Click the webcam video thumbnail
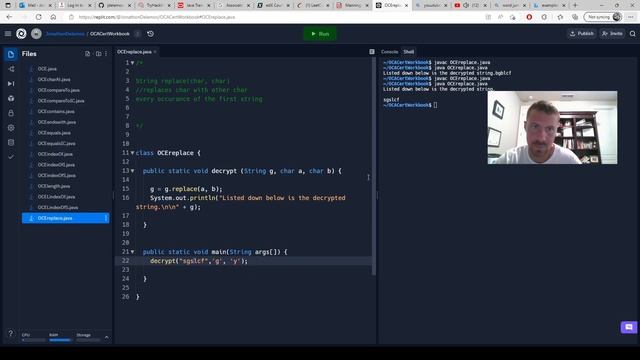Viewport: 640px width, 360px height. [x=552, y=128]
